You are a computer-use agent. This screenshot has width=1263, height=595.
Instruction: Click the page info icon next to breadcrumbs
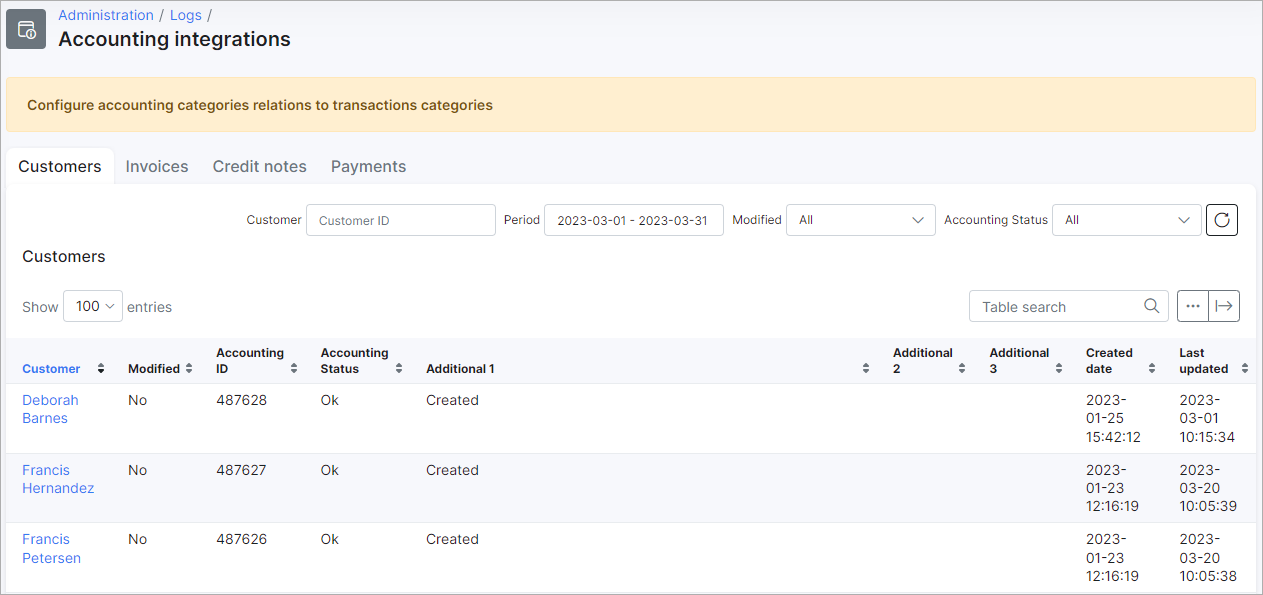[x=25, y=28]
